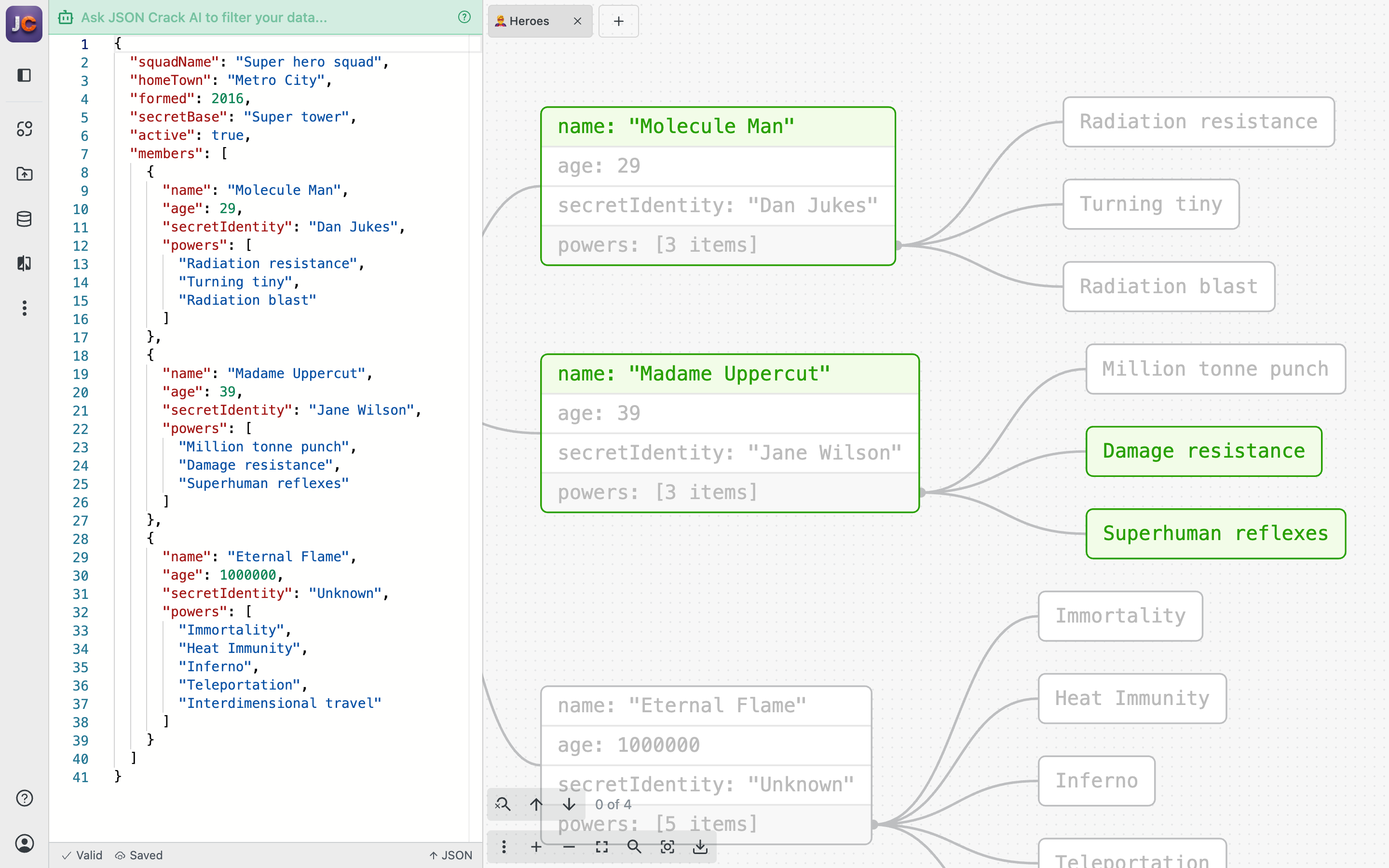Screen dimensions: 1389x868
Task: Open the graph toolbar options menu
Action: pyautogui.click(x=504, y=846)
